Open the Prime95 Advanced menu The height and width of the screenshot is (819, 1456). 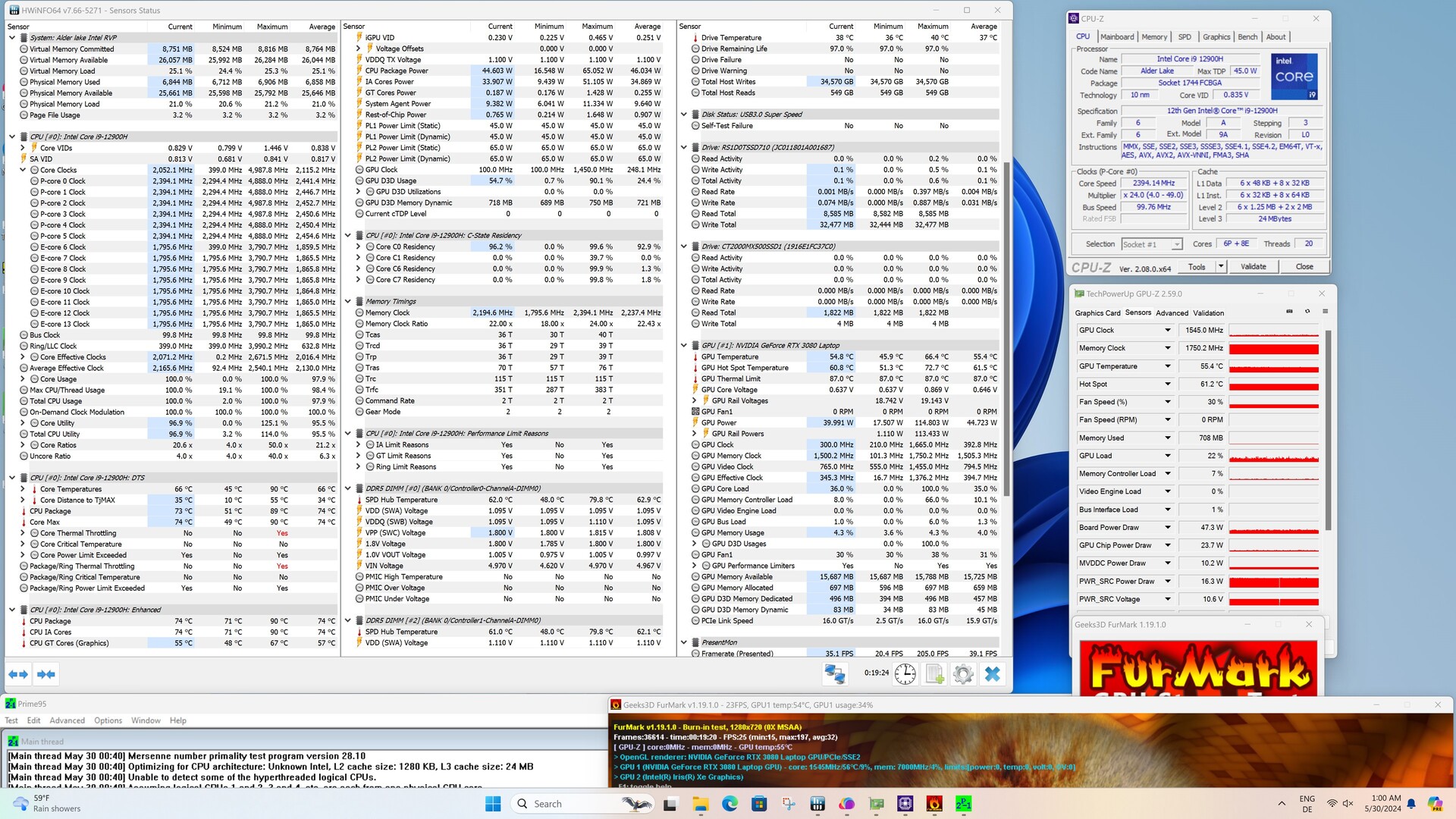coord(67,720)
